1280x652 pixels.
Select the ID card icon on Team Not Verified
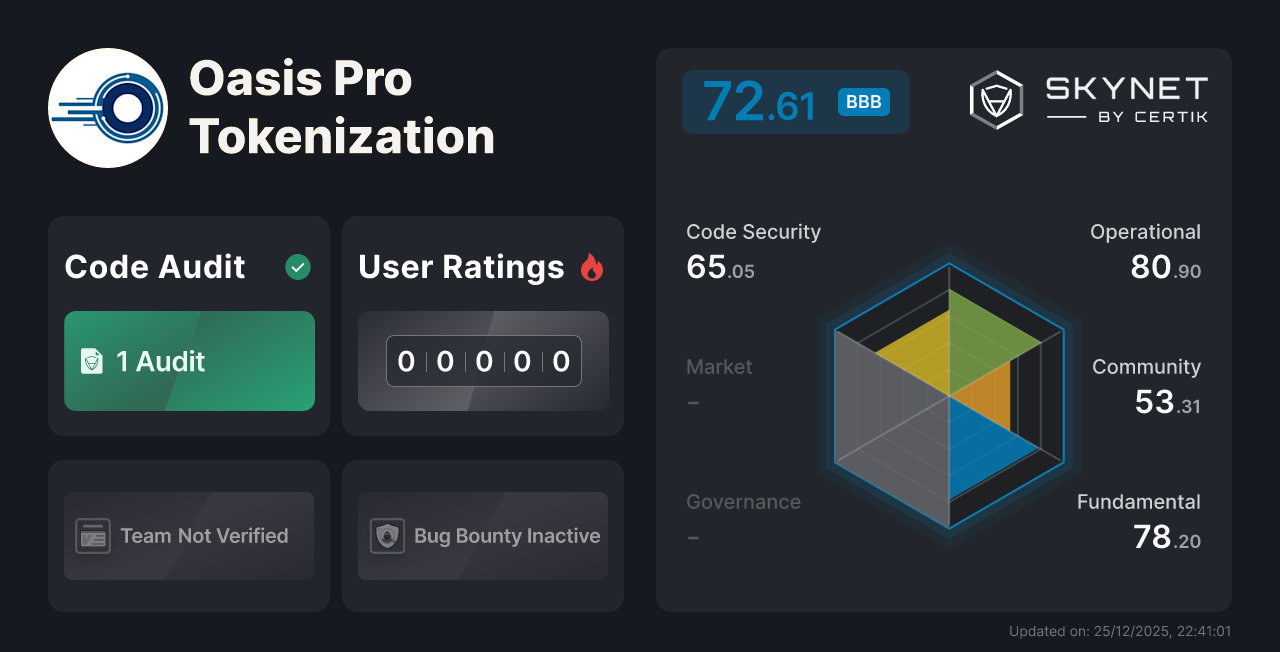tap(93, 536)
